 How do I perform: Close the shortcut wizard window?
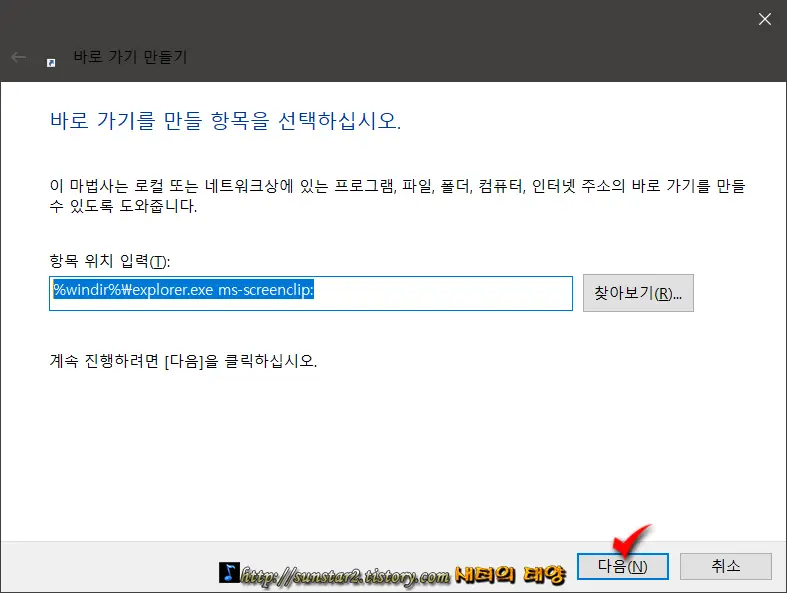[x=764, y=19]
